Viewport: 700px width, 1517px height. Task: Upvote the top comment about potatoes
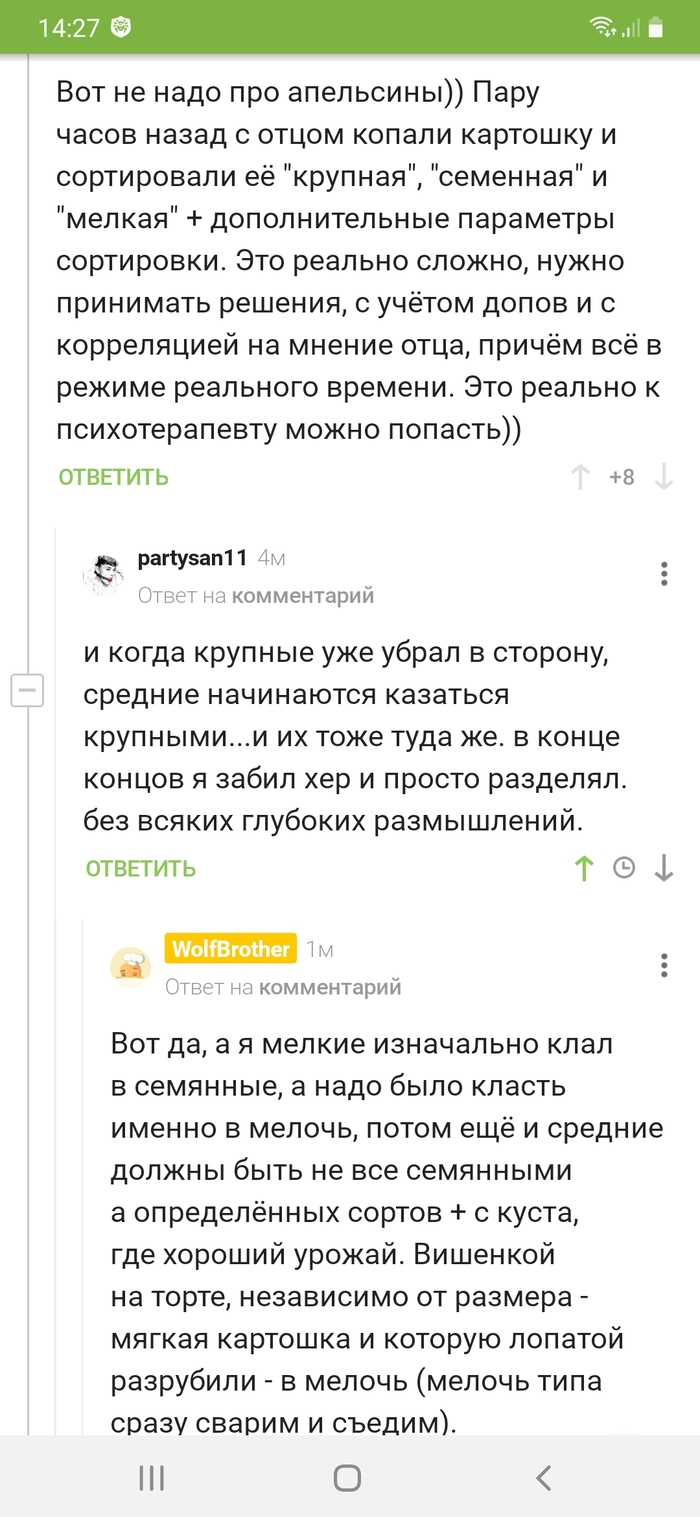click(581, 477)
